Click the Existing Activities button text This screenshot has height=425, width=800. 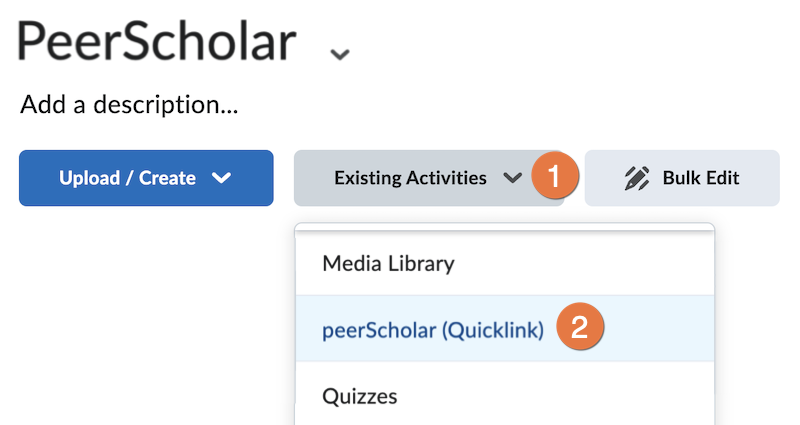coord(410,179)
